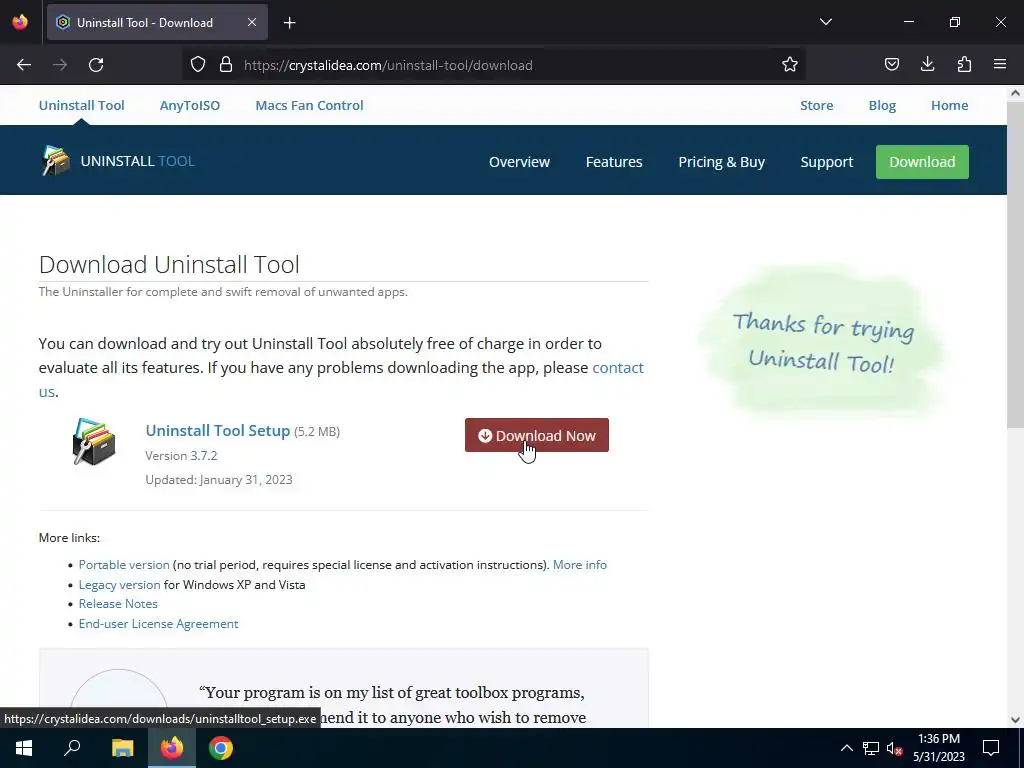
Task: Go back using the browser back arrow
Action: [x=24, y=65]
